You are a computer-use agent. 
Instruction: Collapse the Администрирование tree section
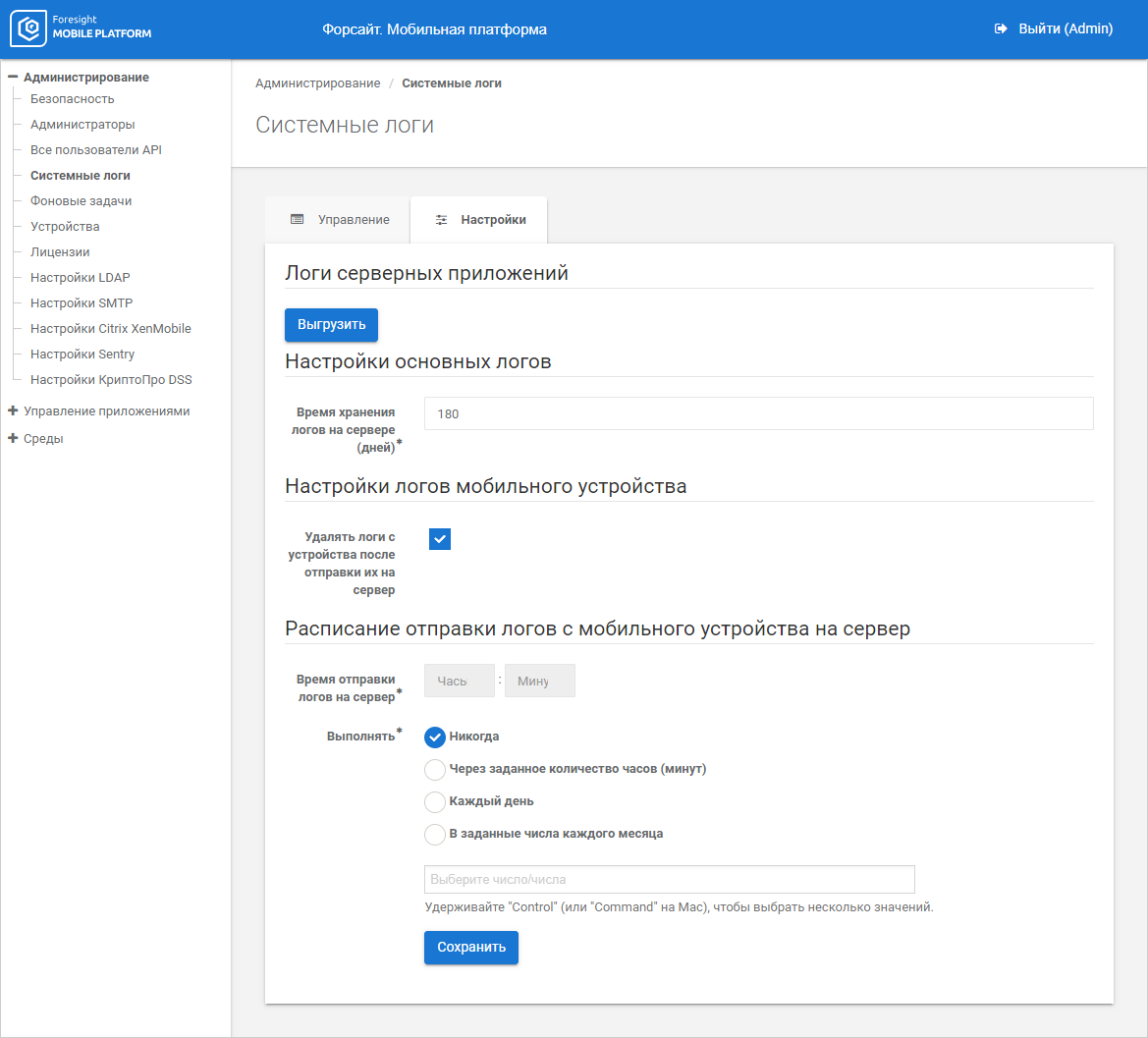pos(13,77)
